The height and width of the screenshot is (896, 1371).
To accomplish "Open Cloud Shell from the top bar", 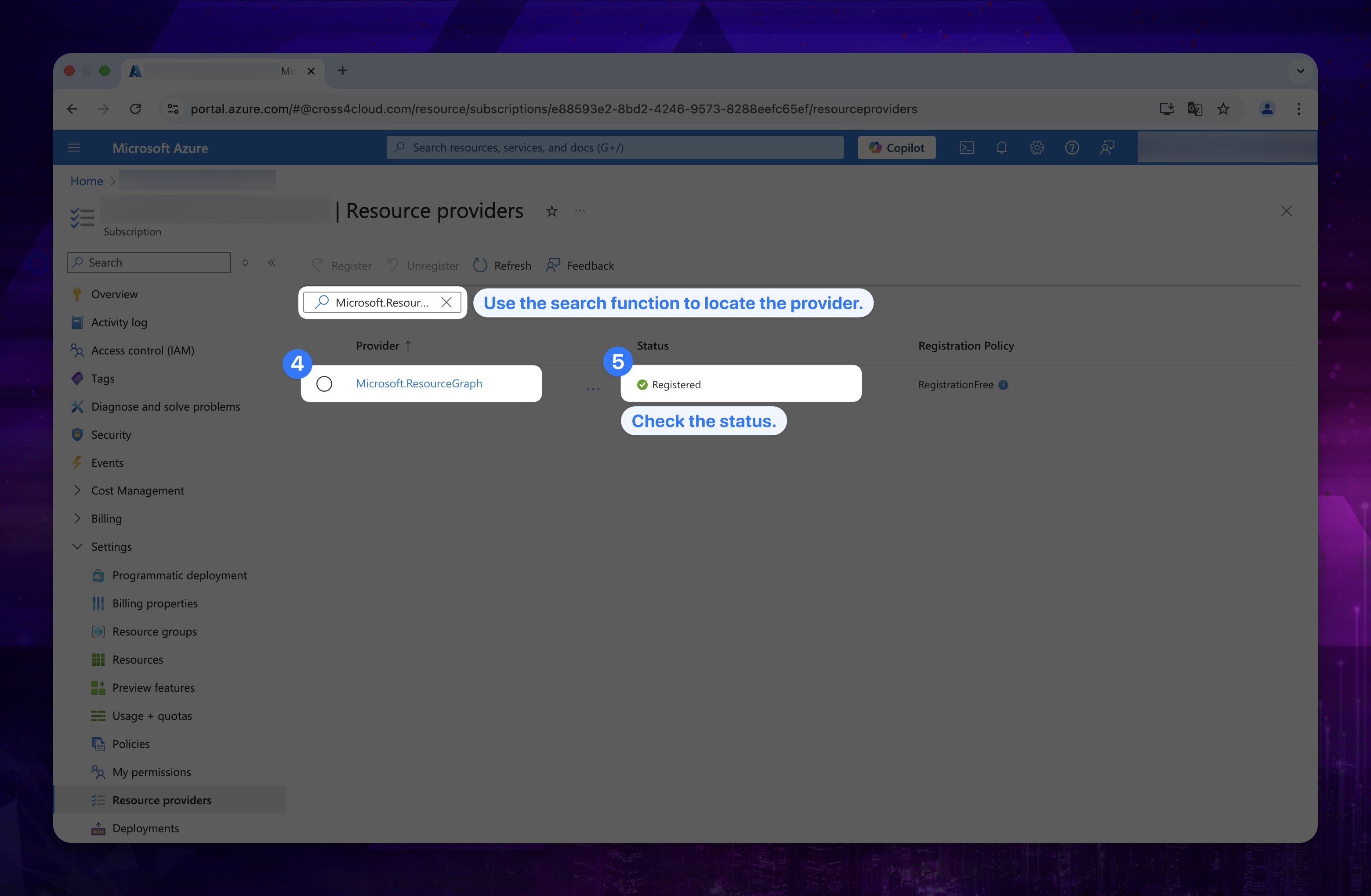I will [x=967, y=148].
